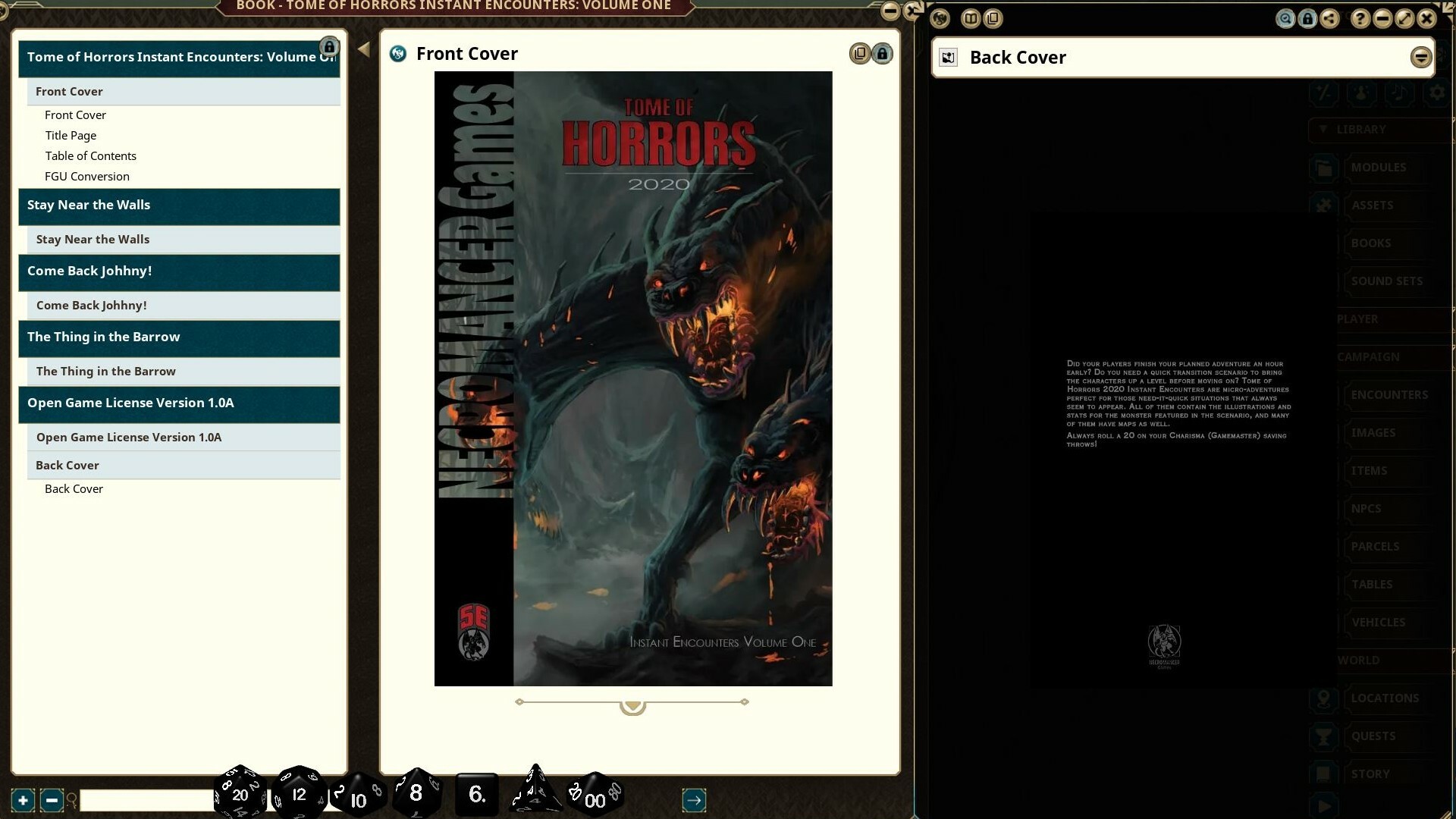Roll the d12 die
Screen dimensions: 1456x819
pyautogui.click(x=299, y=793)
